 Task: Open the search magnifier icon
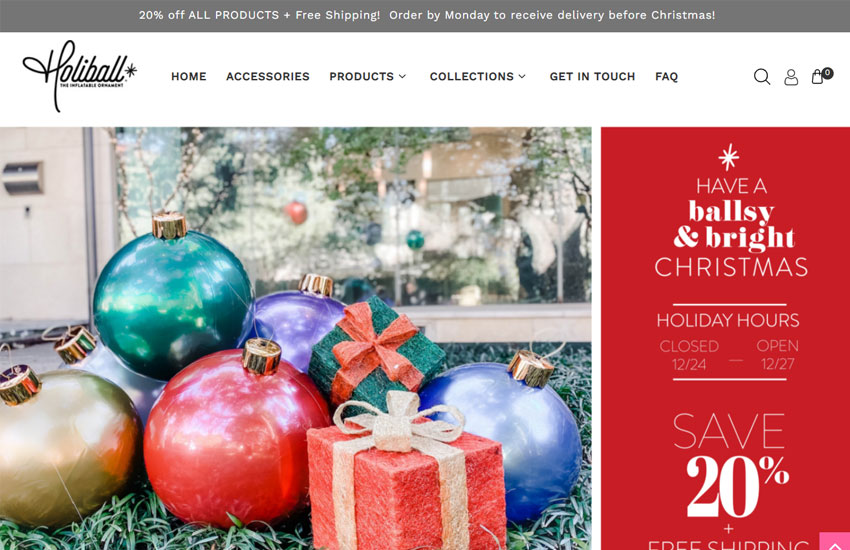click(762, 77)
